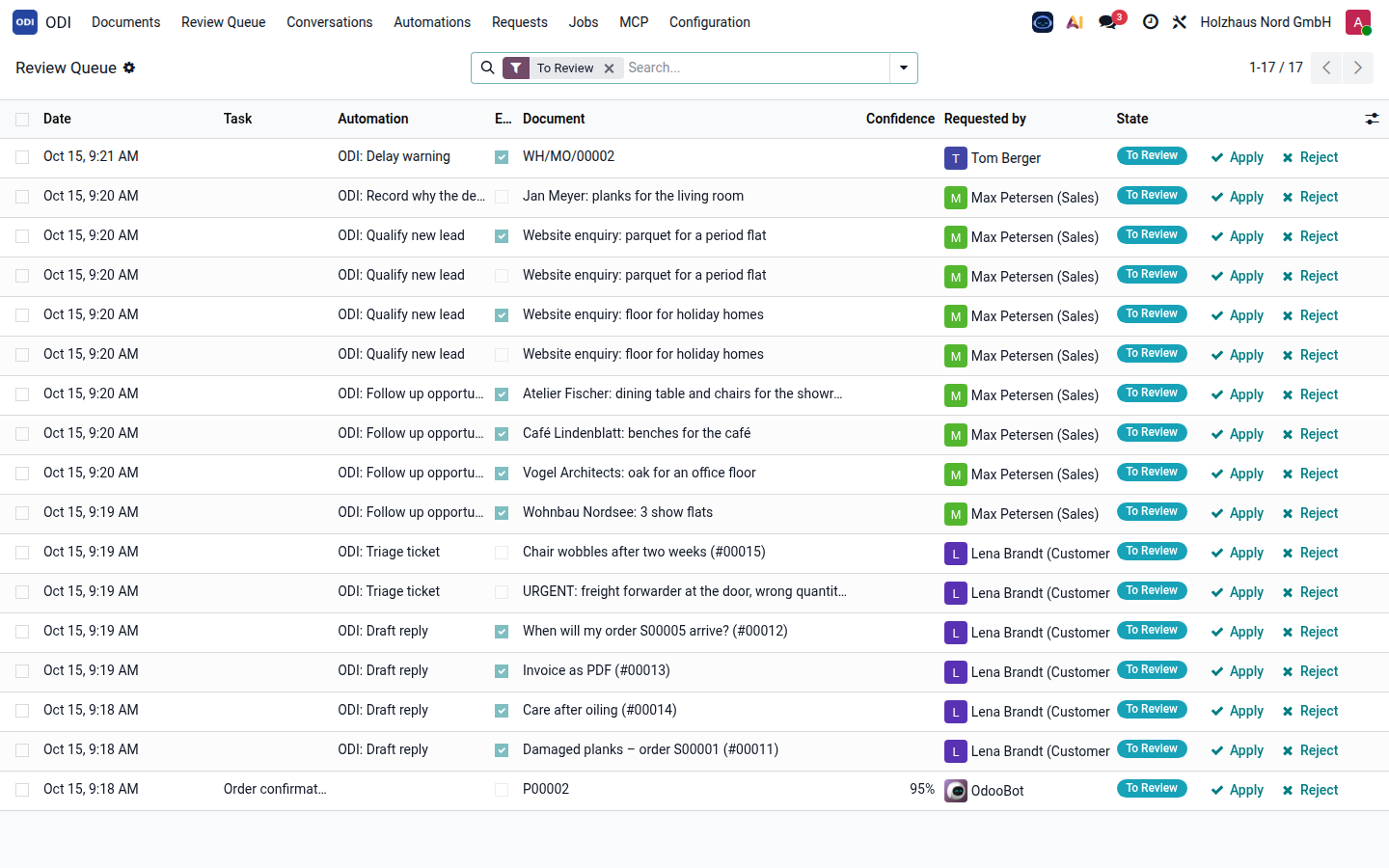Open the Holzhaus Nord GmbH company switcher
The height and width of the screenshot is (868, 1389).
point(1266,22)
